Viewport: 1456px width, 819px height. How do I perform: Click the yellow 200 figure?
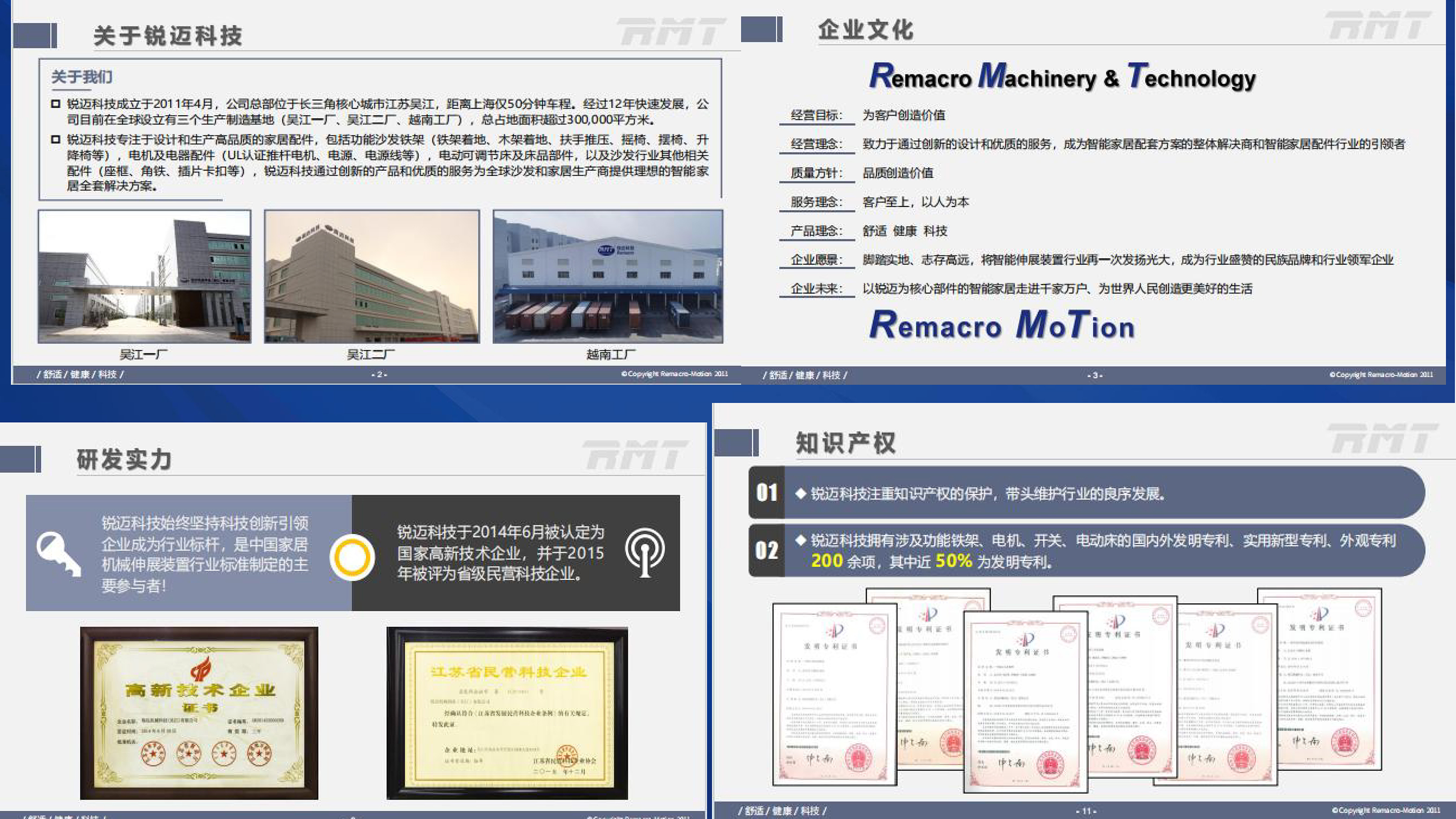click(x=827, y=561)
